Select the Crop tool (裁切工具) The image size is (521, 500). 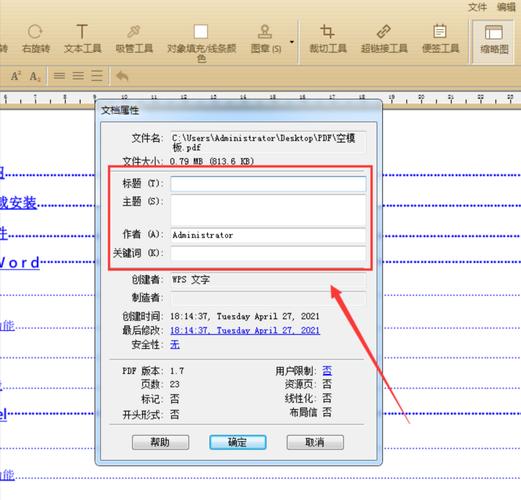328,39
